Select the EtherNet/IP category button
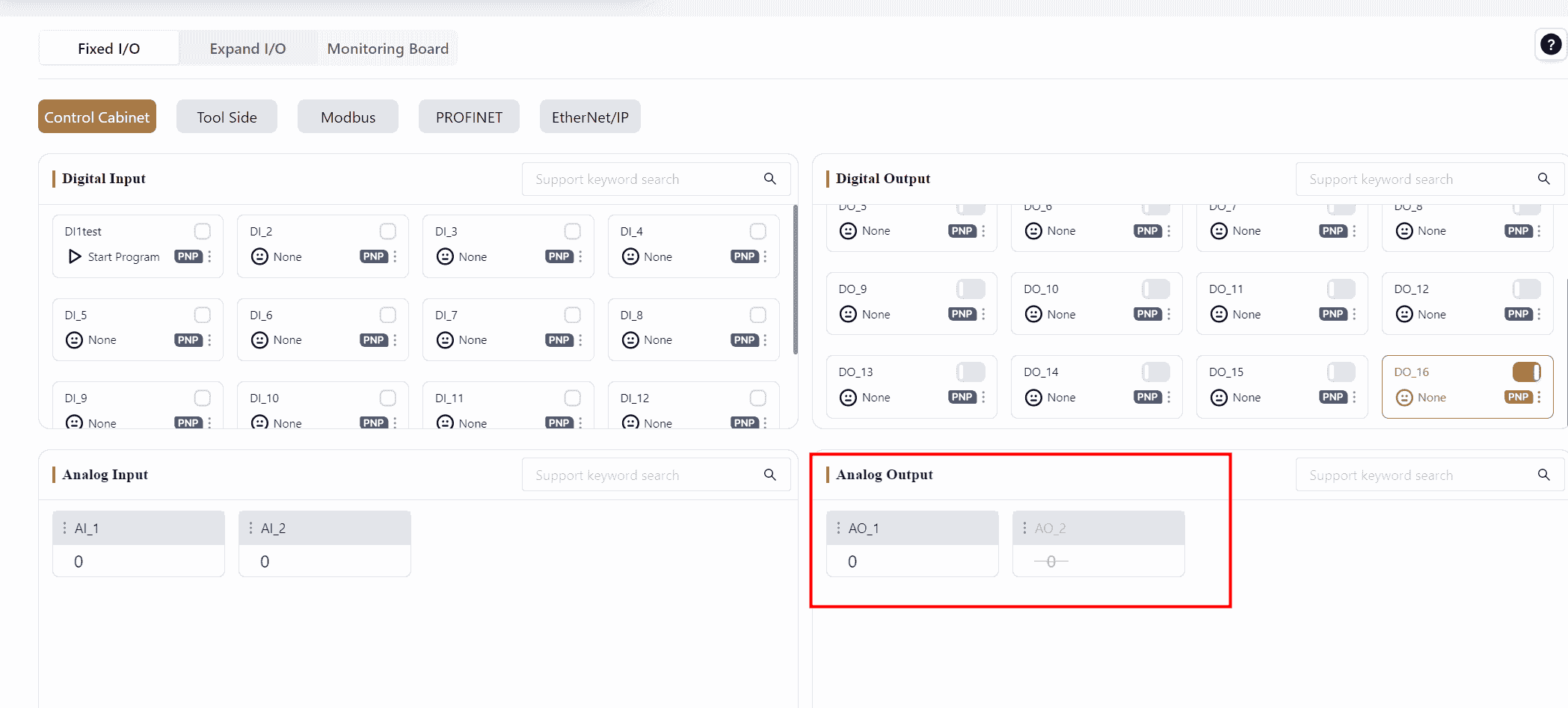Viewport: 1568px width, 708px height. (x=590, y=117)
